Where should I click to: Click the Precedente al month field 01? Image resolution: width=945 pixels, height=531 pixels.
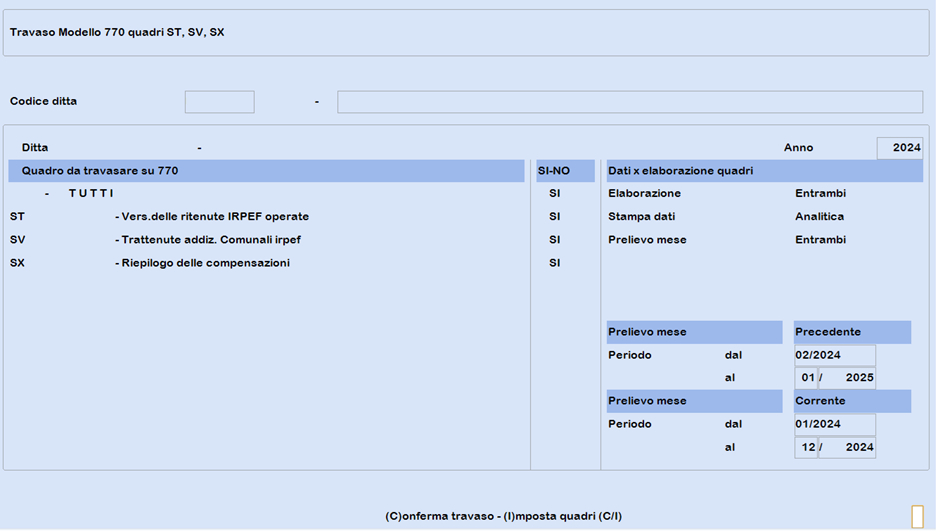click(x=806, y=378)
